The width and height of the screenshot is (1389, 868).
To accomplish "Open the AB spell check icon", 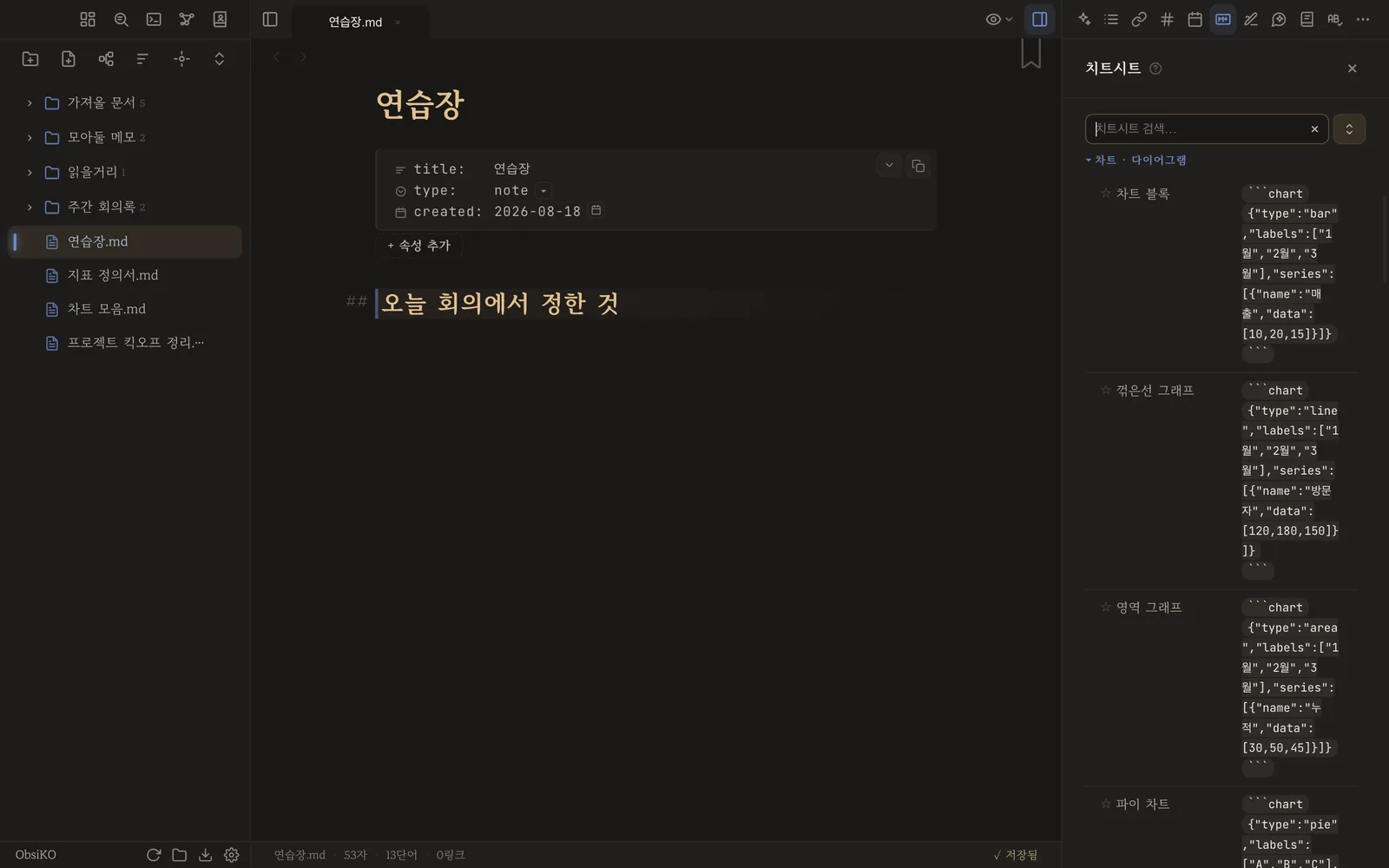I will pyautogui.click(x=1334, y=19).
